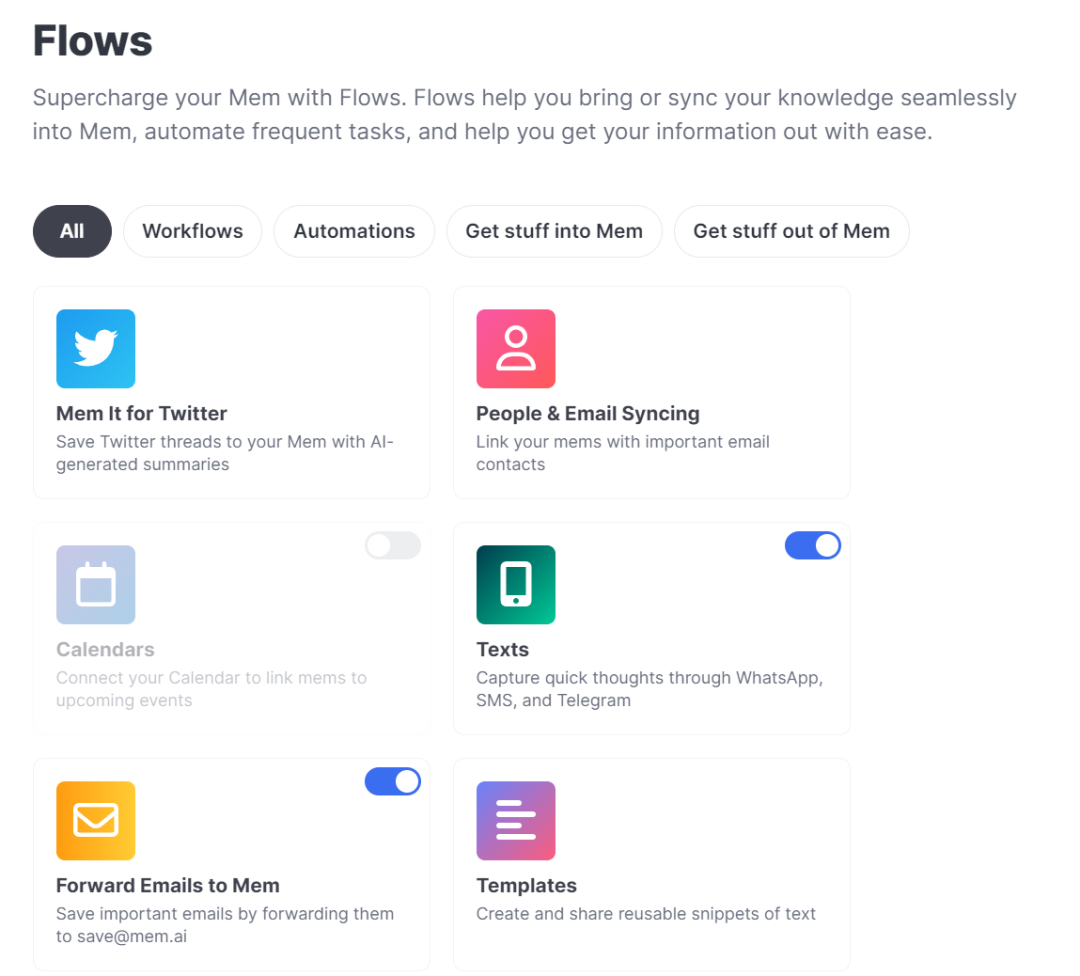The image size is (1080, 976).
Task: Click the Twitter bird icon
Action: point(96,348)
